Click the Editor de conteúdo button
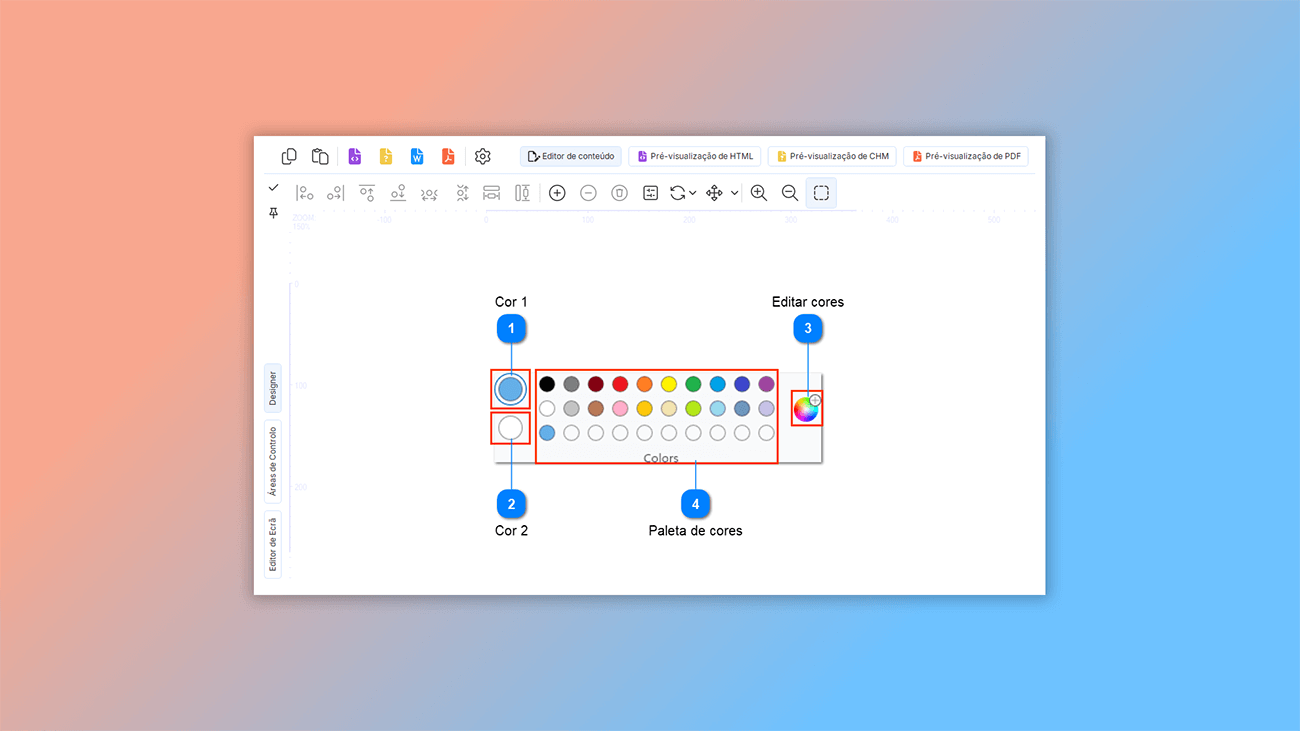The height and width of the screenshot is (731, 1300). tap(570, 156)
